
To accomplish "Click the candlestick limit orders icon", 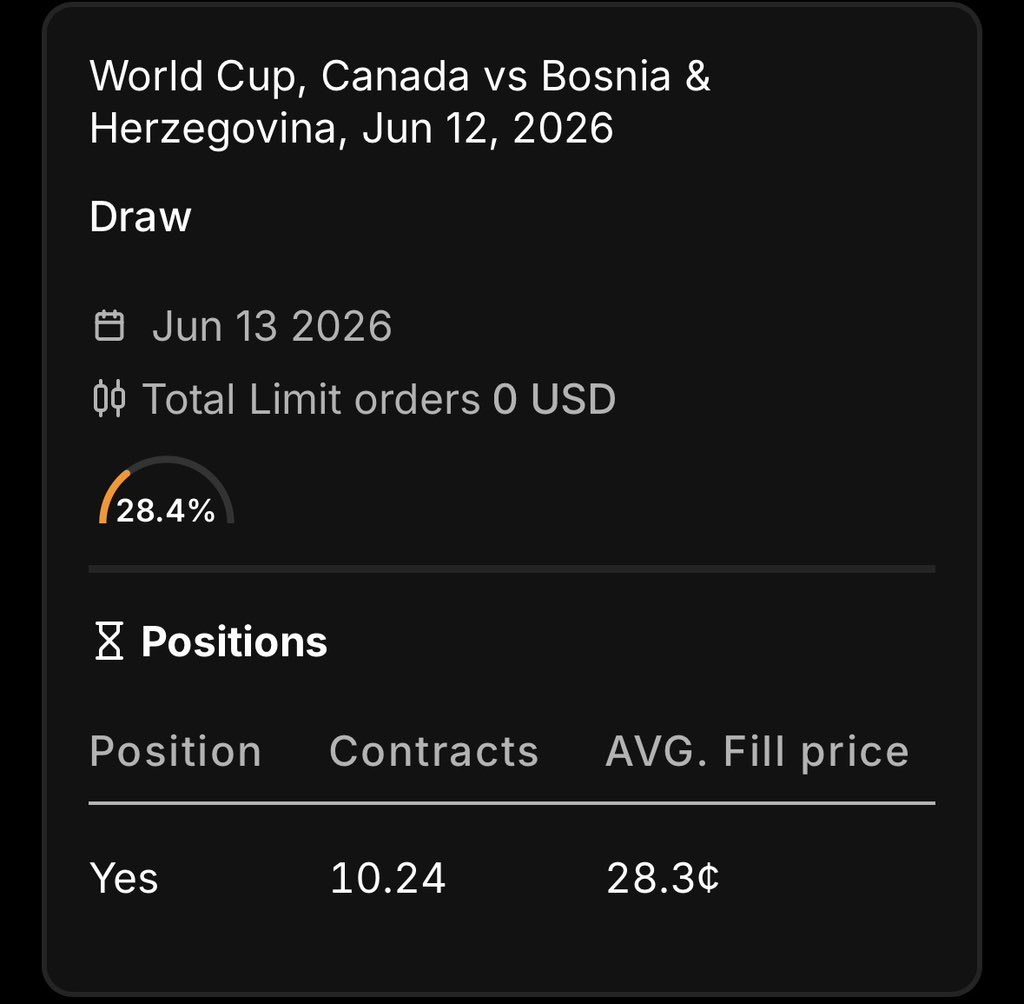I will pyautogui.click(x=109, y=398).
